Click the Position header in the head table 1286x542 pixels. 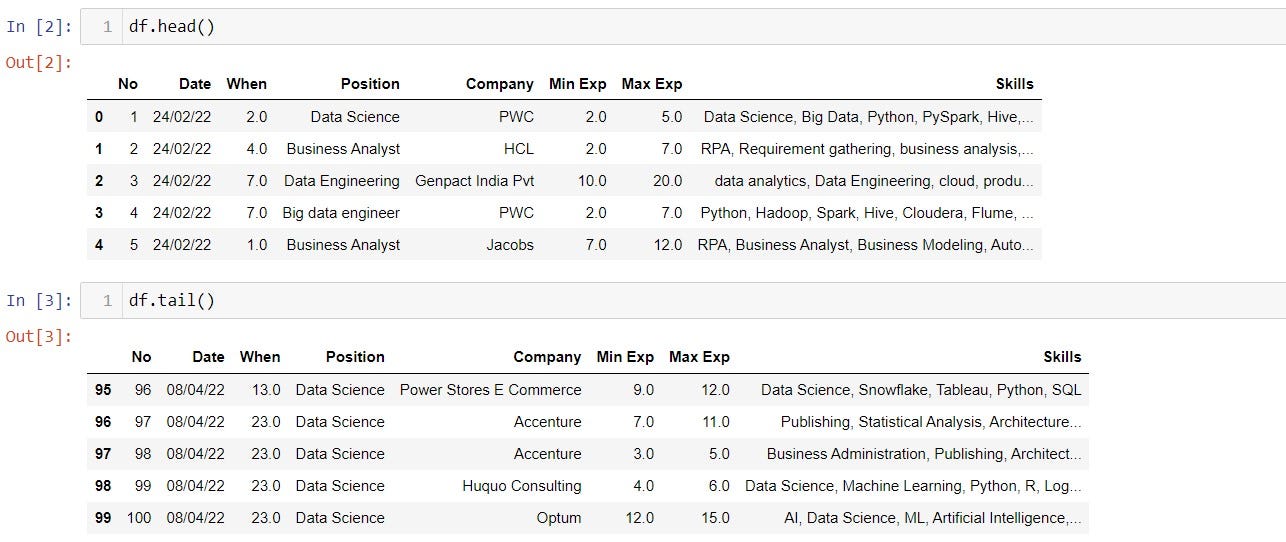370,84
